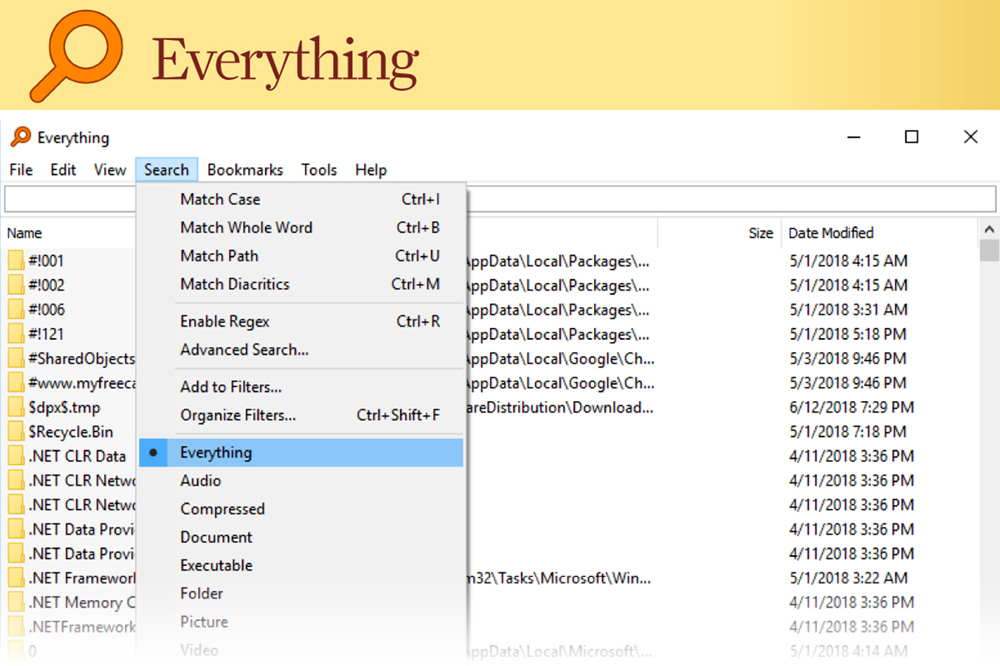Open the Tools menu
1000x666 pixels.
pos(319,170)
